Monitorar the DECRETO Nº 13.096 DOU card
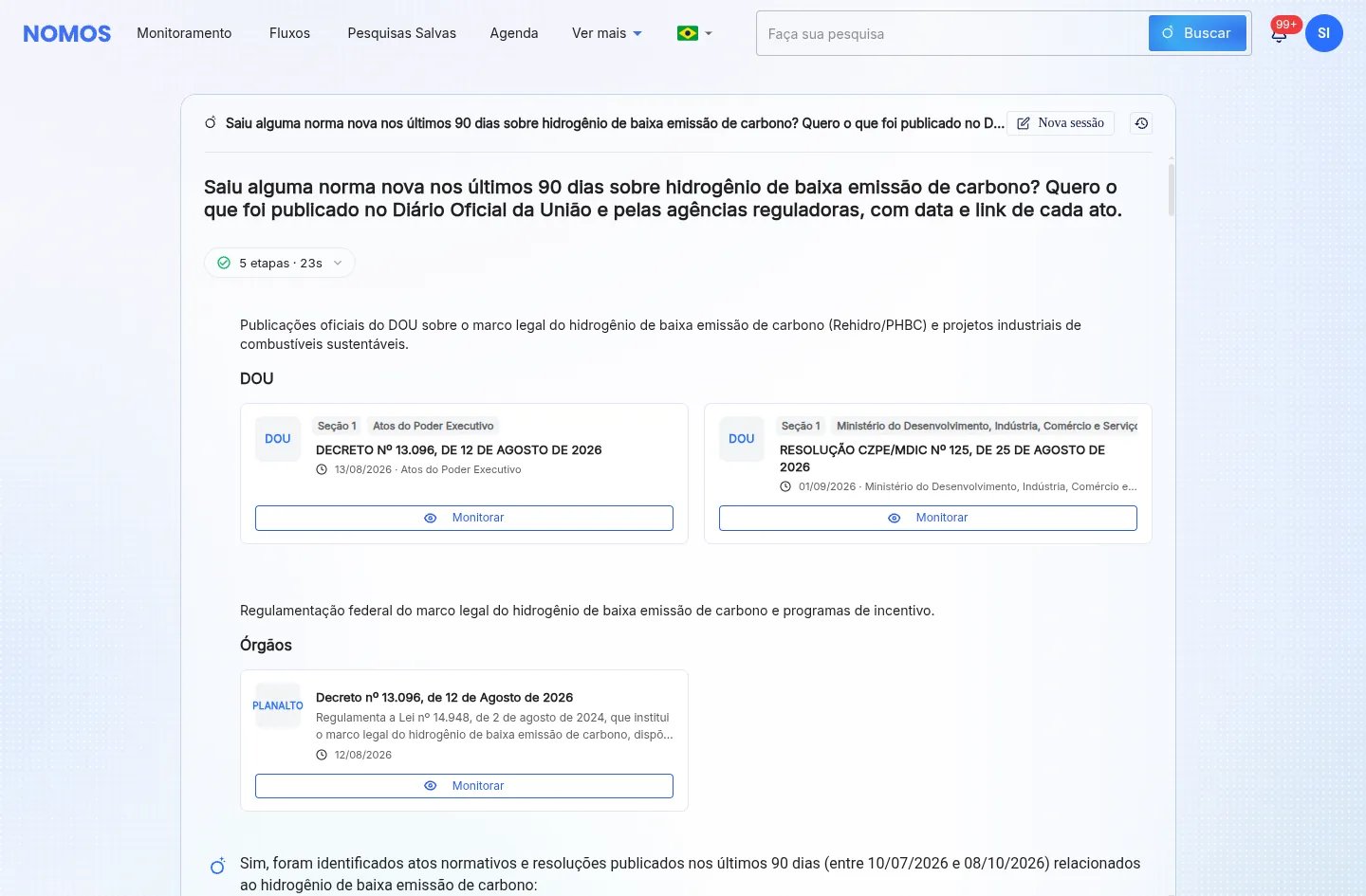Image resolution: width=1366 pixels, height=896 pixels. [x=464, y=518]
